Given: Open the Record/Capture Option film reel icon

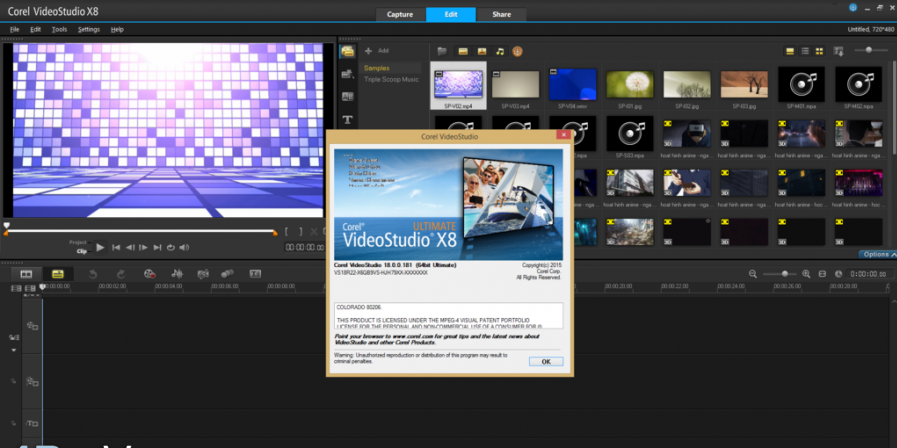Looking at the screenshot, I should coord(150,274).
